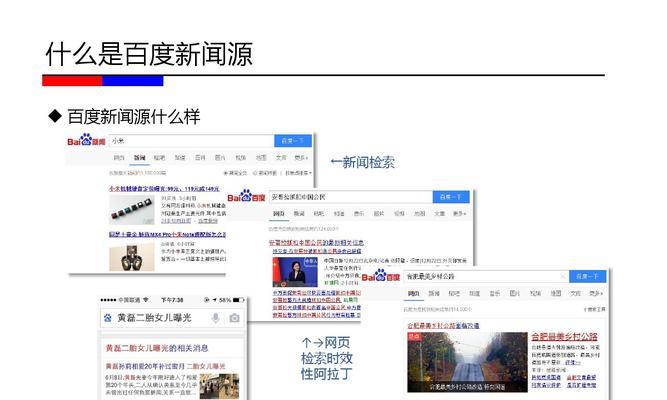The width and height of the screenshot is (667, 400).
Task: Switch to 图片 tab in 合肥最美乡村公路 window
Action: point(515,293)
